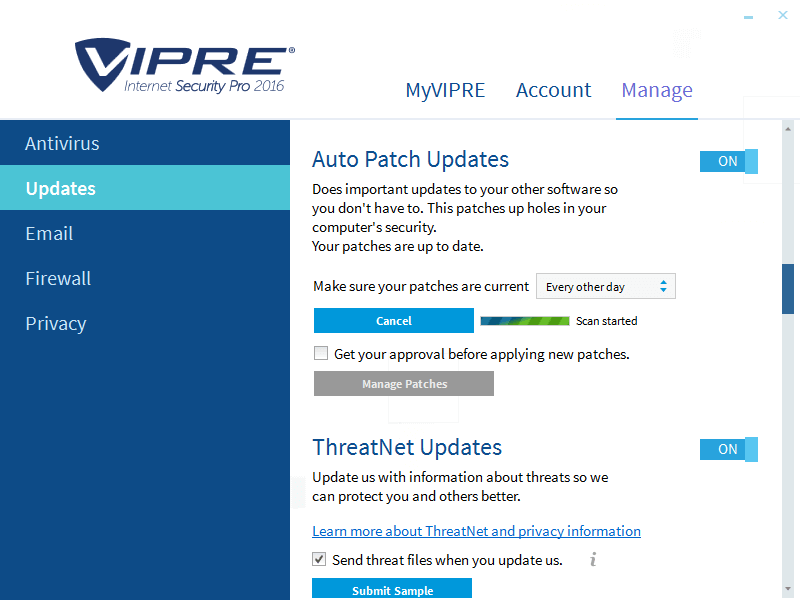Click the scrollbar up arrow
The width and height of the screenshot is (800, 600).
coord(789,128)
